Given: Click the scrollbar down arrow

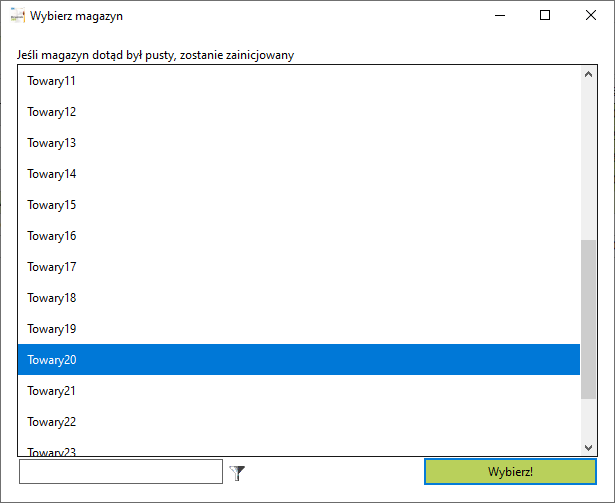Looking at the screenshot, I should click(588, 447).
